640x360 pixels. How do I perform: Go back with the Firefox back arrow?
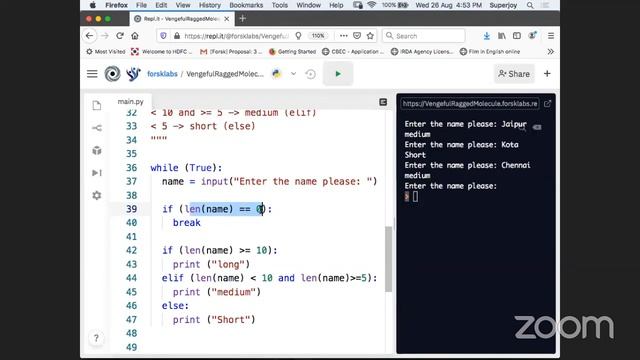click(89, 36)
